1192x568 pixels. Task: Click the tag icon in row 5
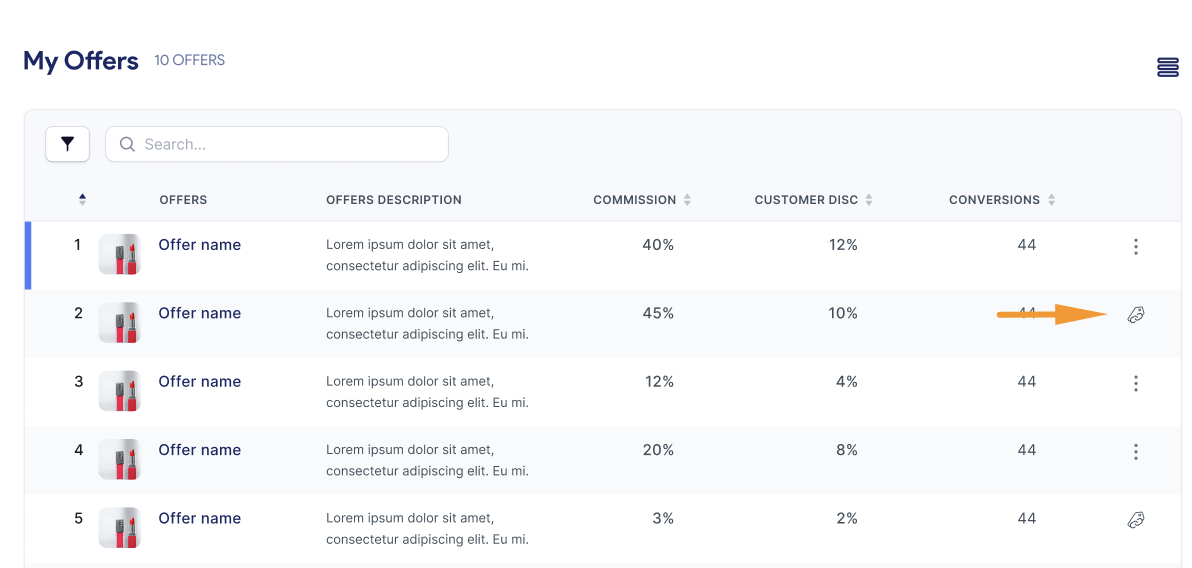click(x=1135, y=520)
